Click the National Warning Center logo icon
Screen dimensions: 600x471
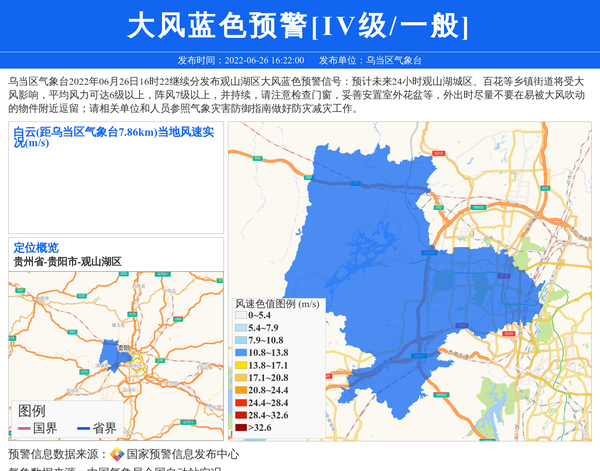117,454
